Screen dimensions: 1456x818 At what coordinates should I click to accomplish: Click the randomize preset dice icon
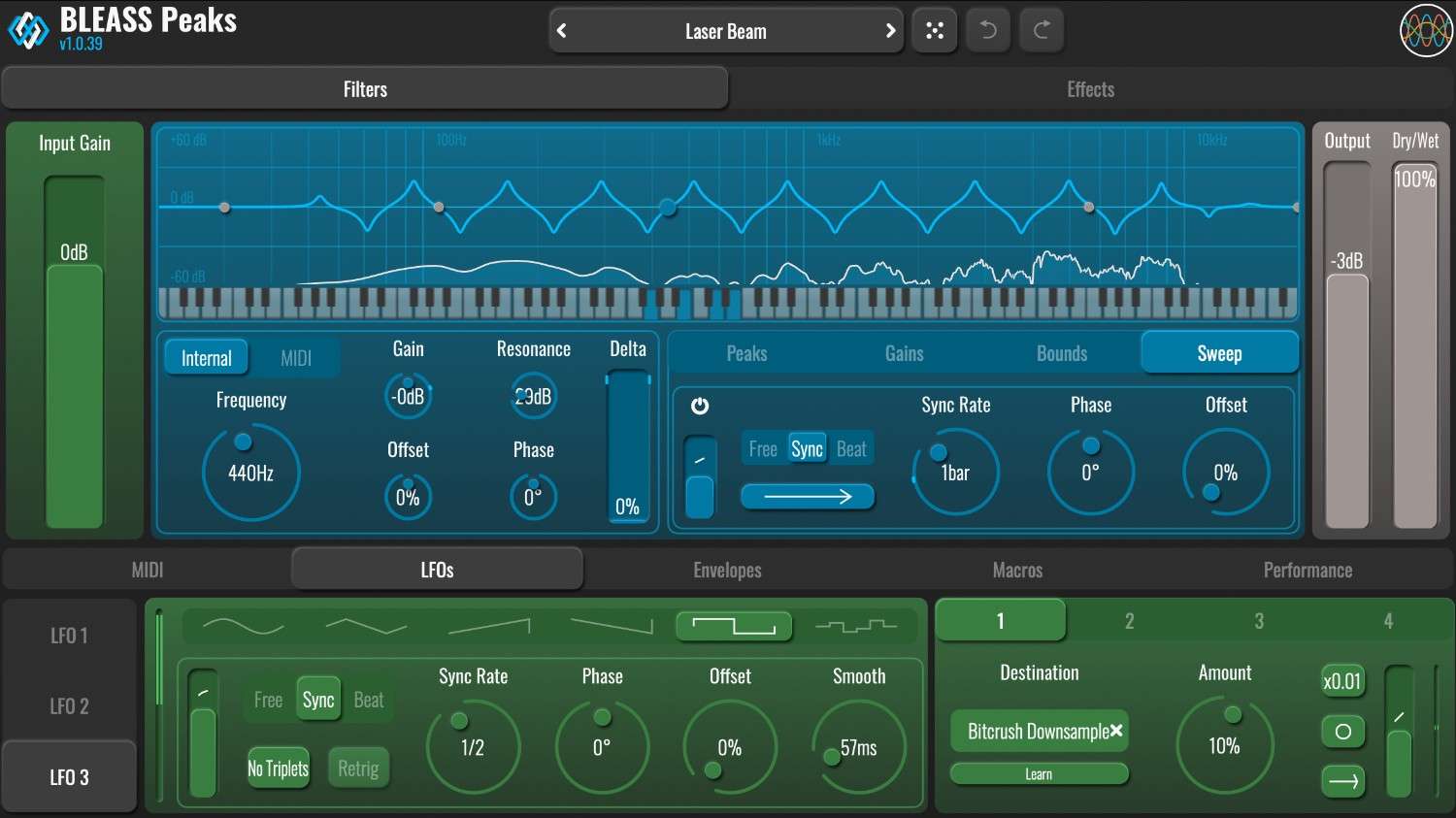click(x=934, y=30)
